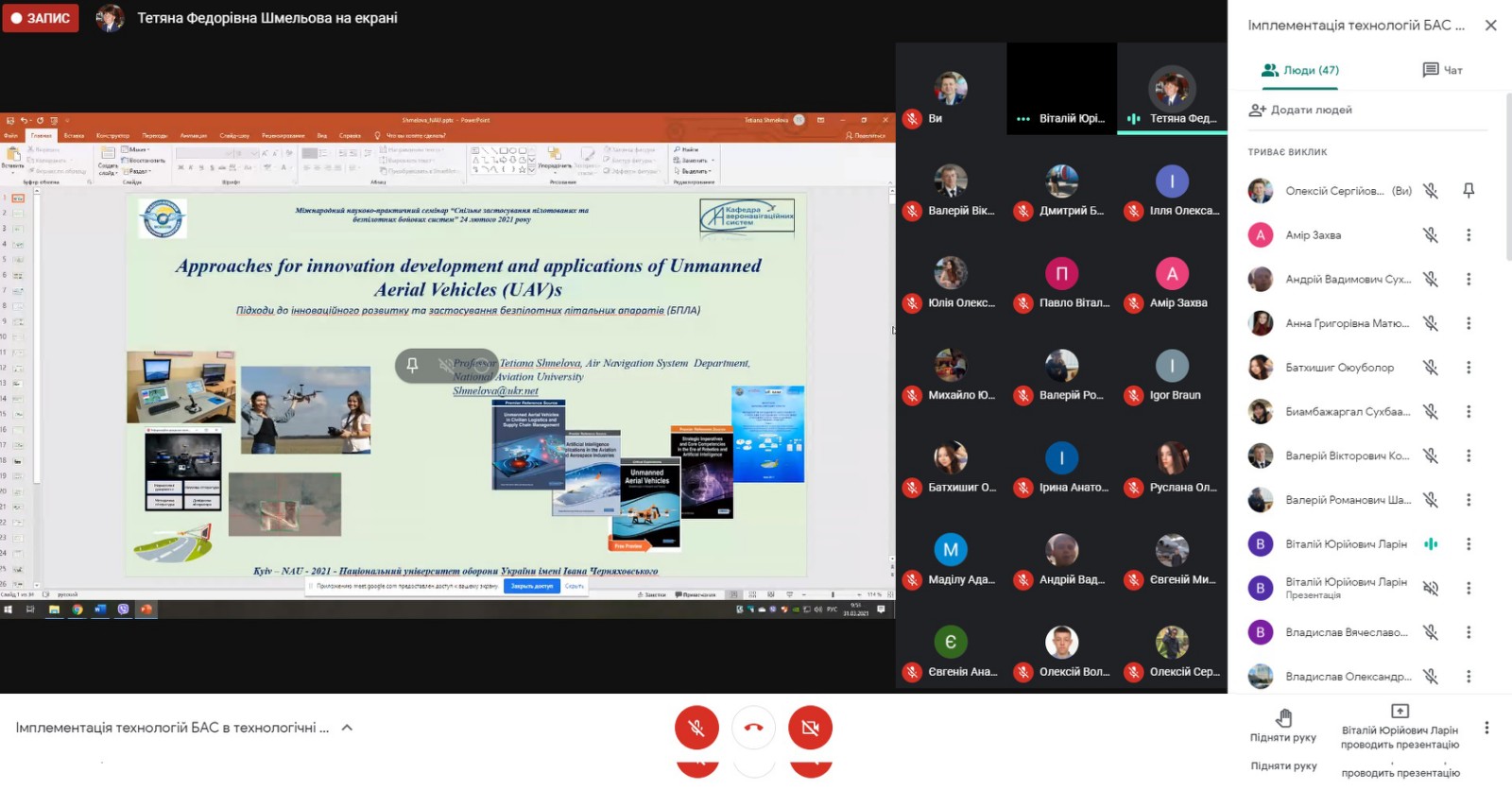
Task: Open Конструктор tab in PowerPoint ribbon
Action: 112,136
